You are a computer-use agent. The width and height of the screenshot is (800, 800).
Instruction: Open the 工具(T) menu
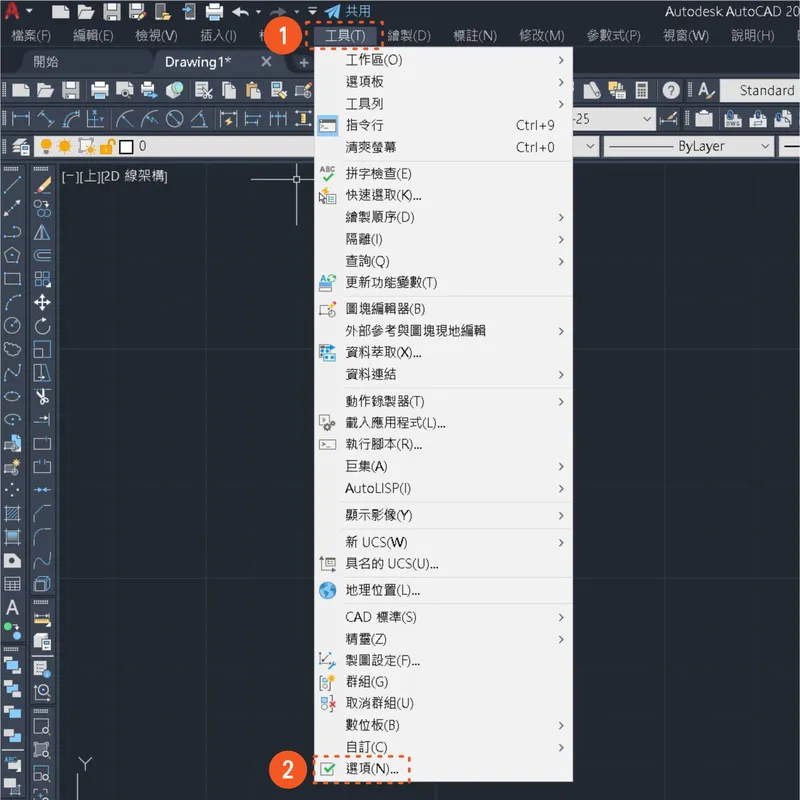coord(345,36)
